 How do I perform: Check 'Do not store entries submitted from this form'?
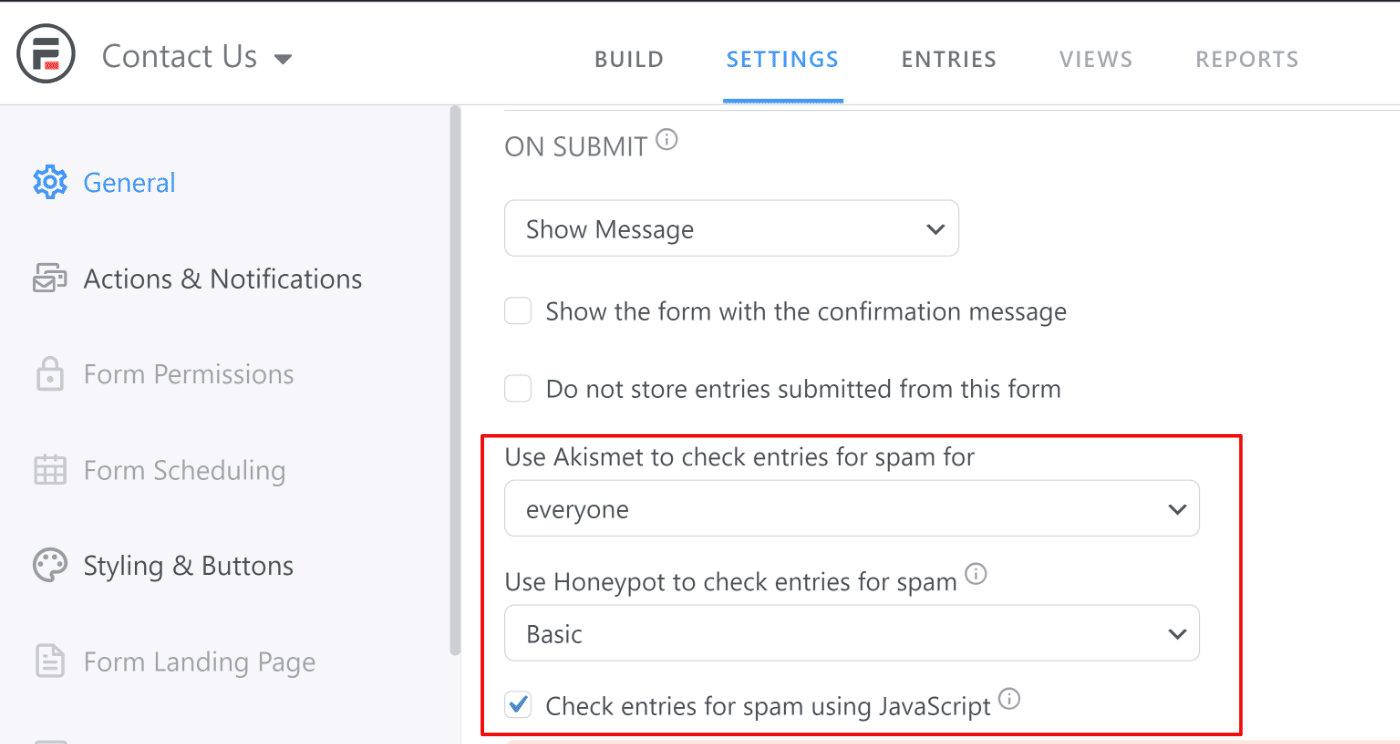518,388
